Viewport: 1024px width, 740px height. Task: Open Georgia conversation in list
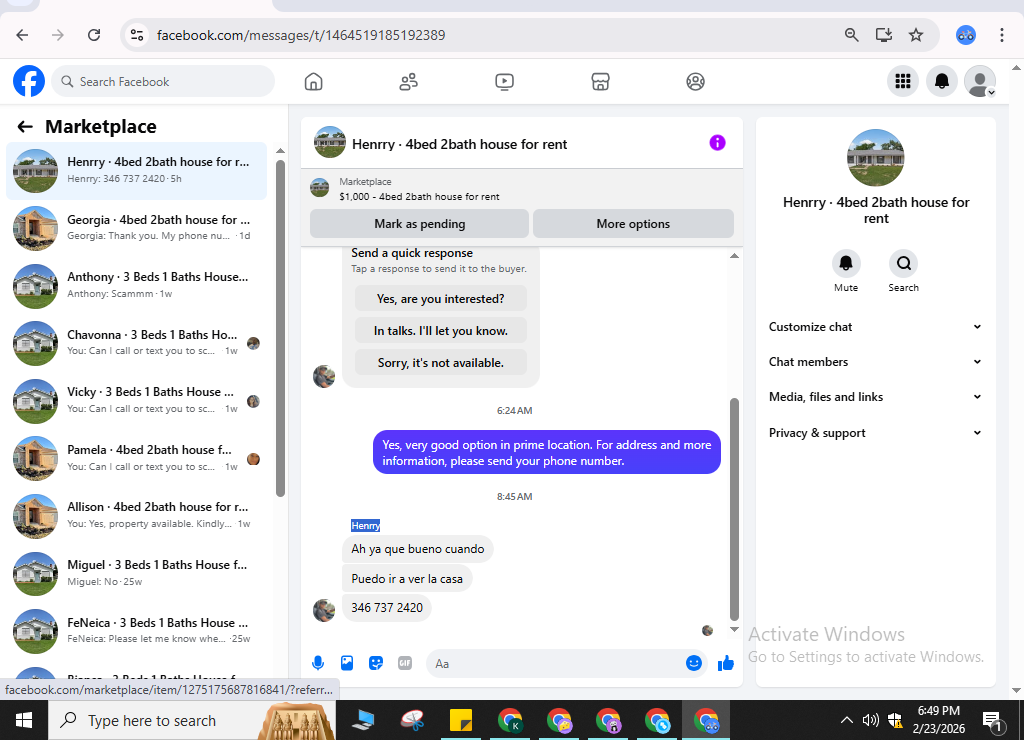(136, 228)
